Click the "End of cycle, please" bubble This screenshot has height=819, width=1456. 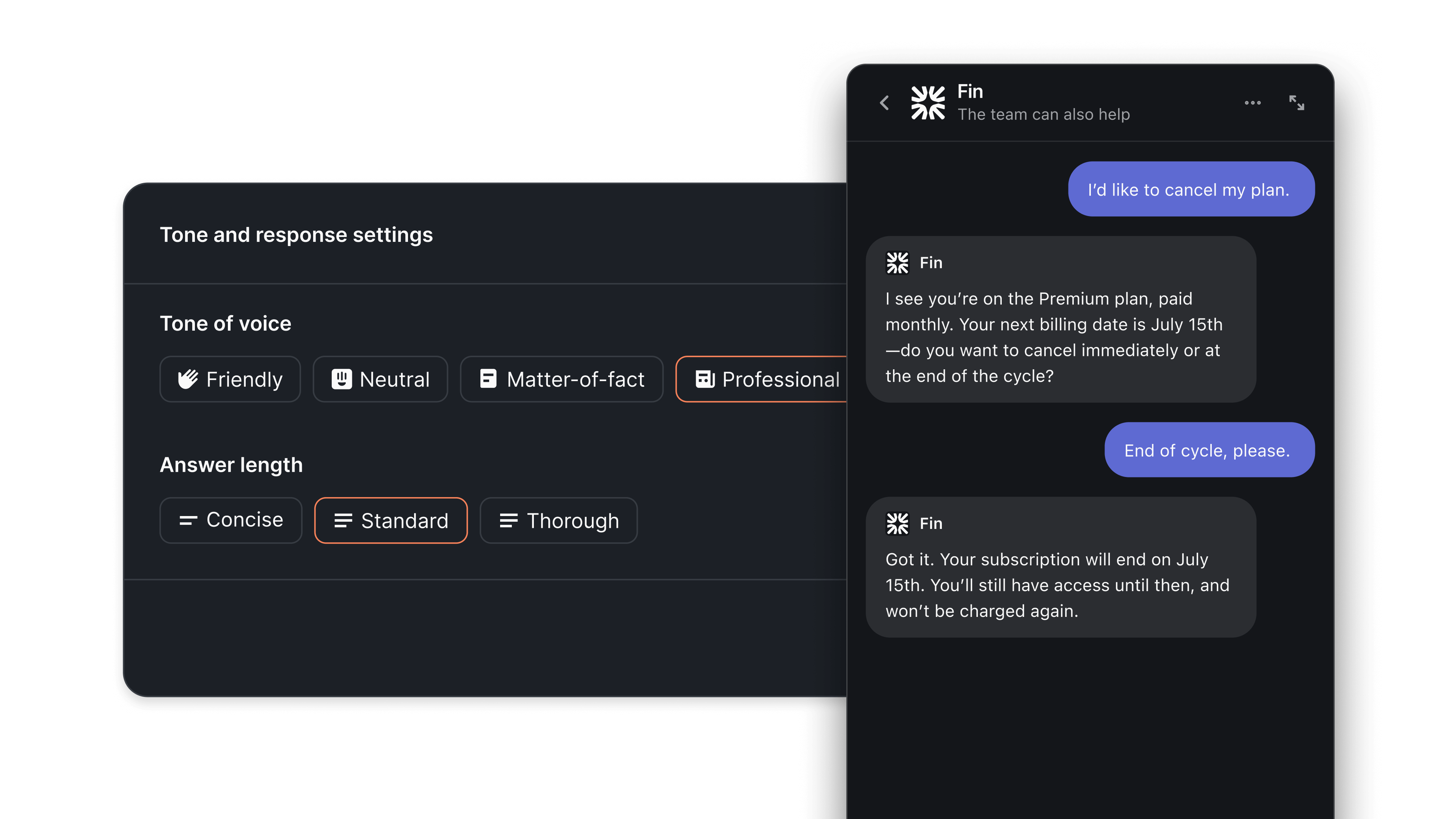1209,450
